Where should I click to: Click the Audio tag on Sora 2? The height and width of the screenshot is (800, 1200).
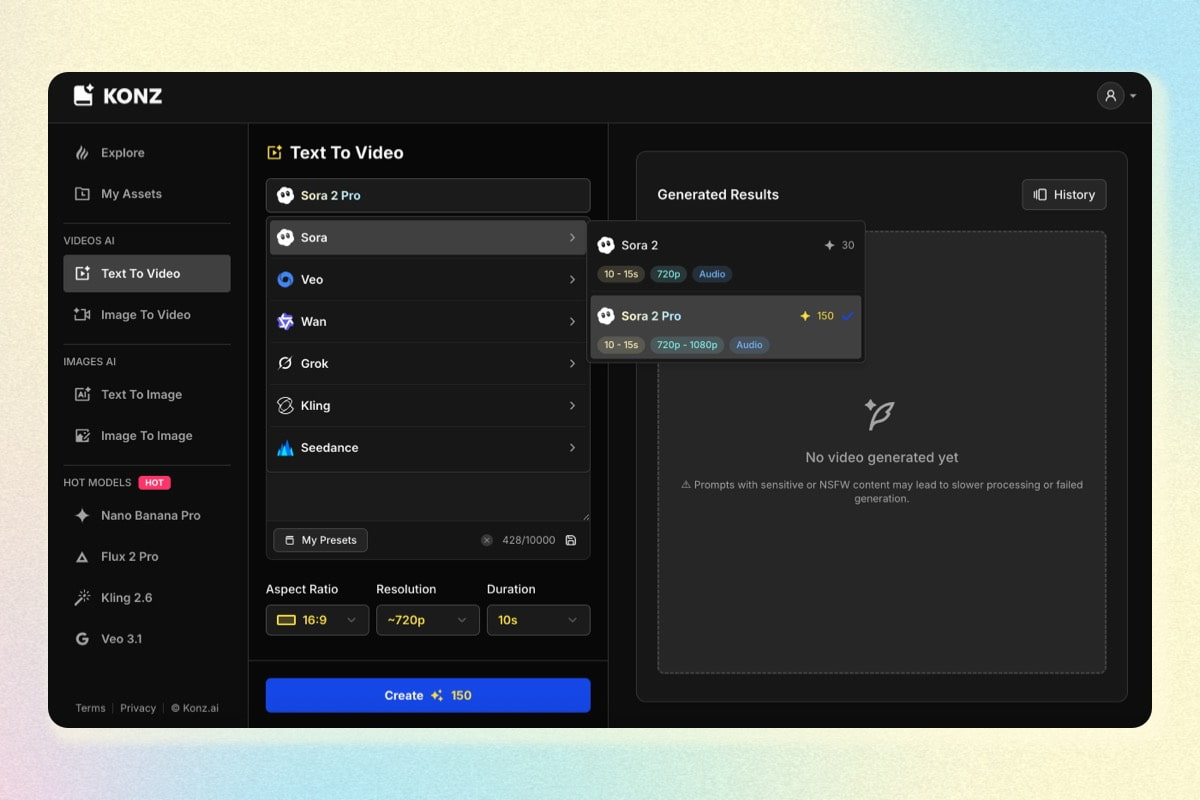[712, 274]
